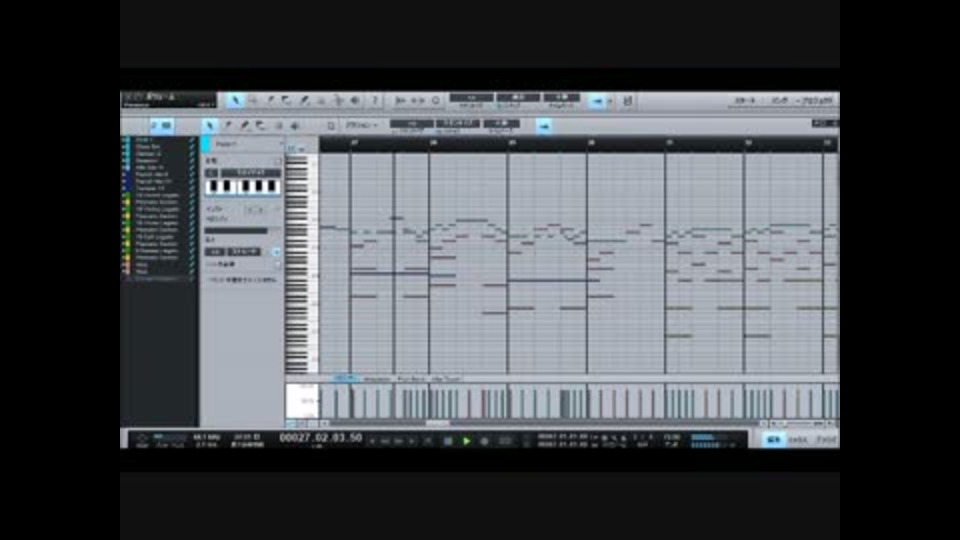Open the track name selector in inspector
This screenshot has width=960, height=540.
(248, 144)
